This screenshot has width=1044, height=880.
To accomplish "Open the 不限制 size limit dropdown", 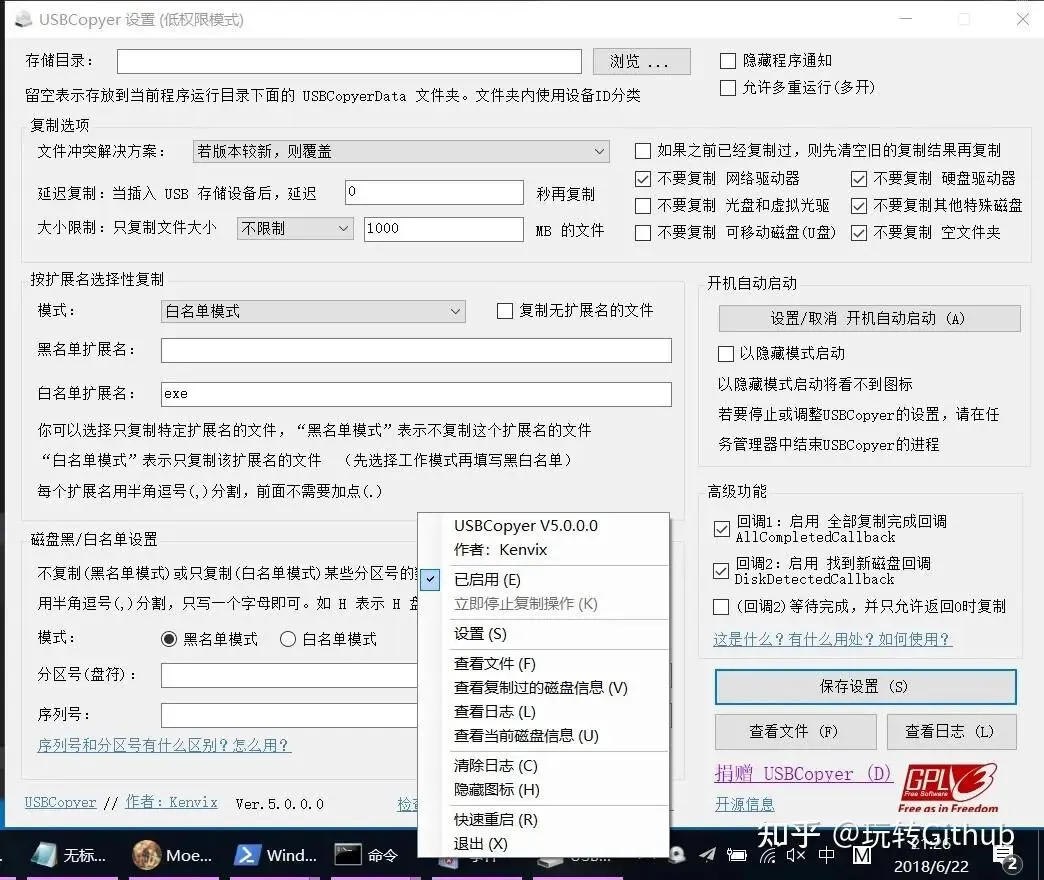I will click(295, 229).
